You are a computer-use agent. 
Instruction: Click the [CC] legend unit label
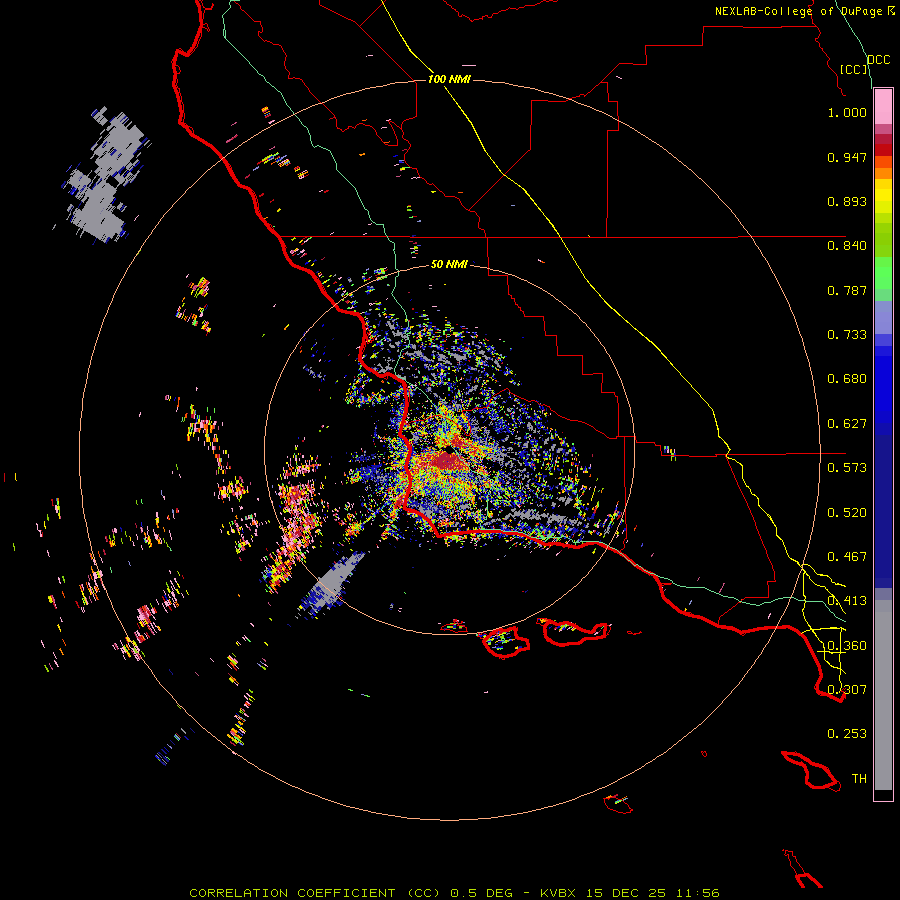coord(854,69)
